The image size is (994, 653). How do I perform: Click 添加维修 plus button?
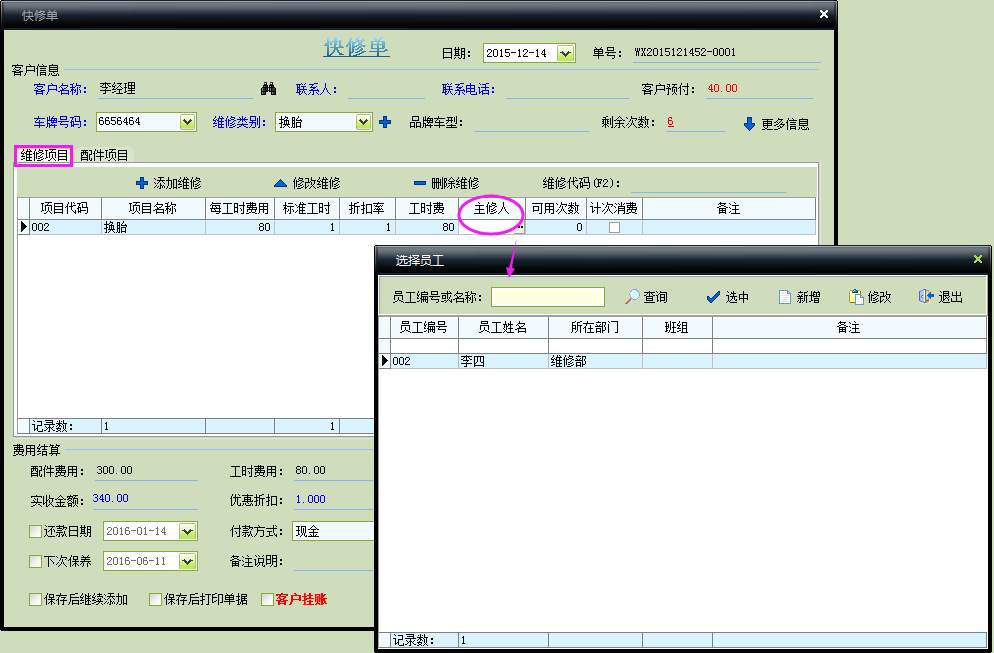(x=169, y=183)
